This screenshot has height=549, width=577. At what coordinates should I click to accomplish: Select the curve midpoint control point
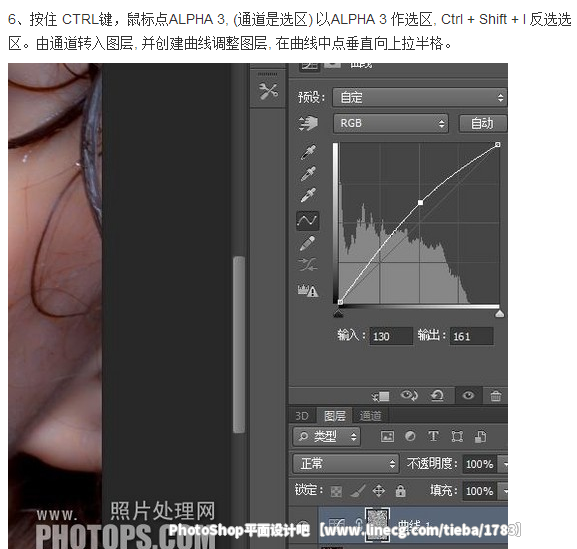tap(421, 202)
